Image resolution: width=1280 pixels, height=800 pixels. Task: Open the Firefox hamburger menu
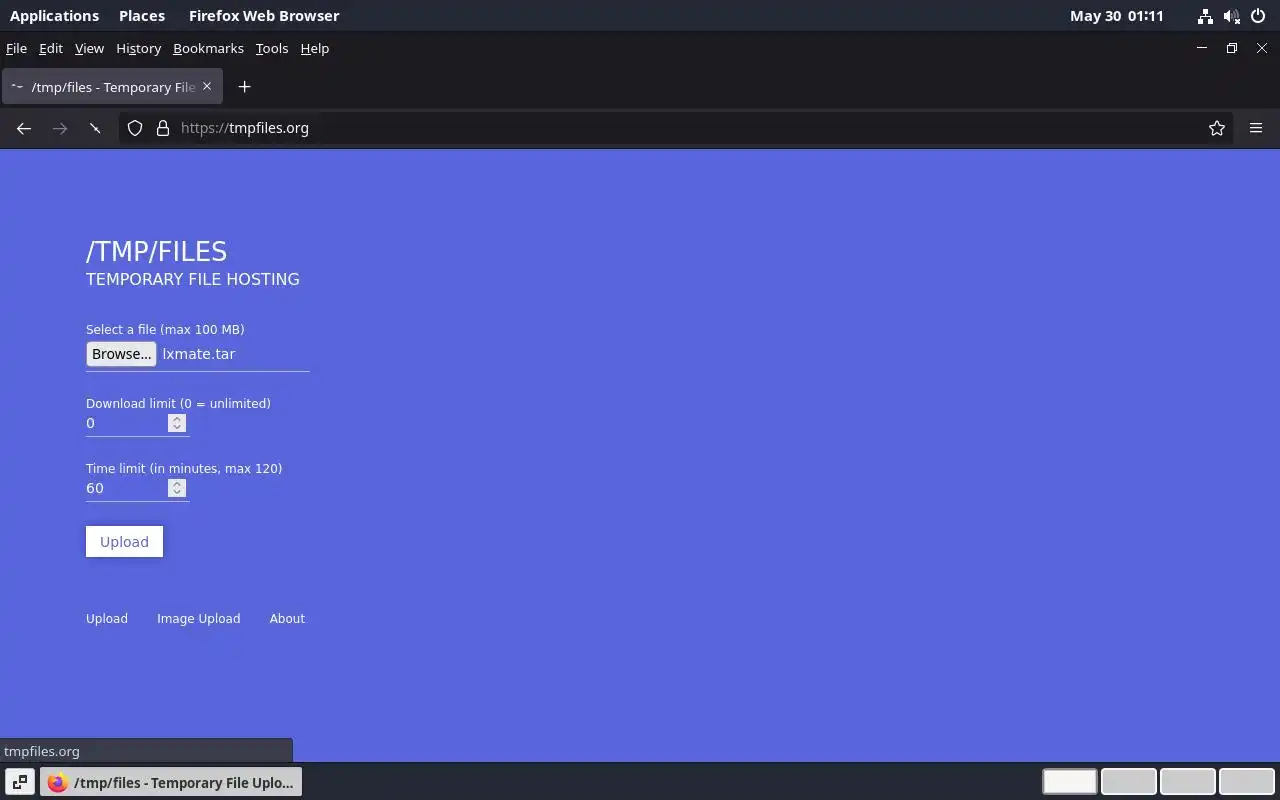tap(1256, 128)
